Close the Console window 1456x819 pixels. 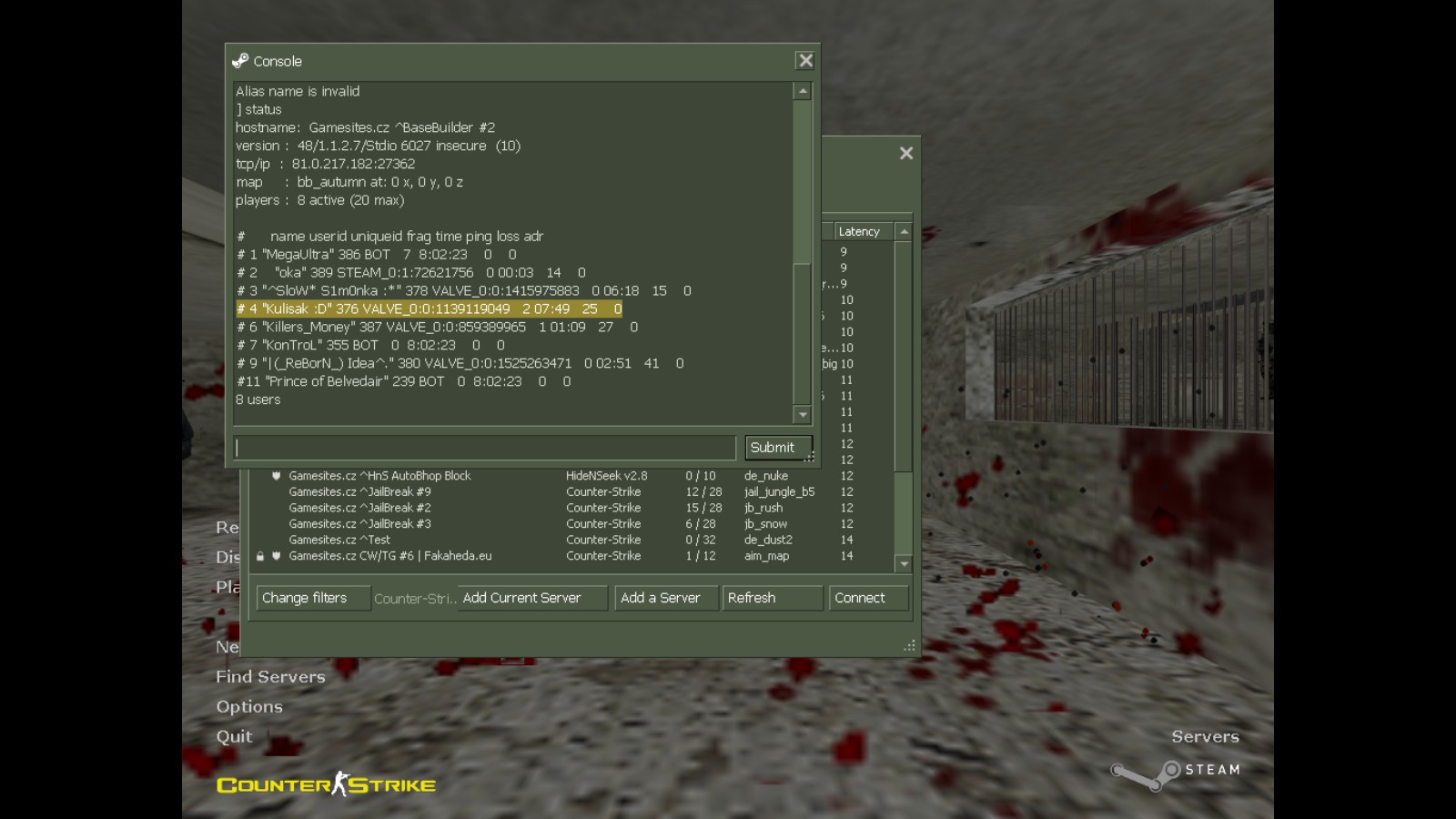(805, 61)
